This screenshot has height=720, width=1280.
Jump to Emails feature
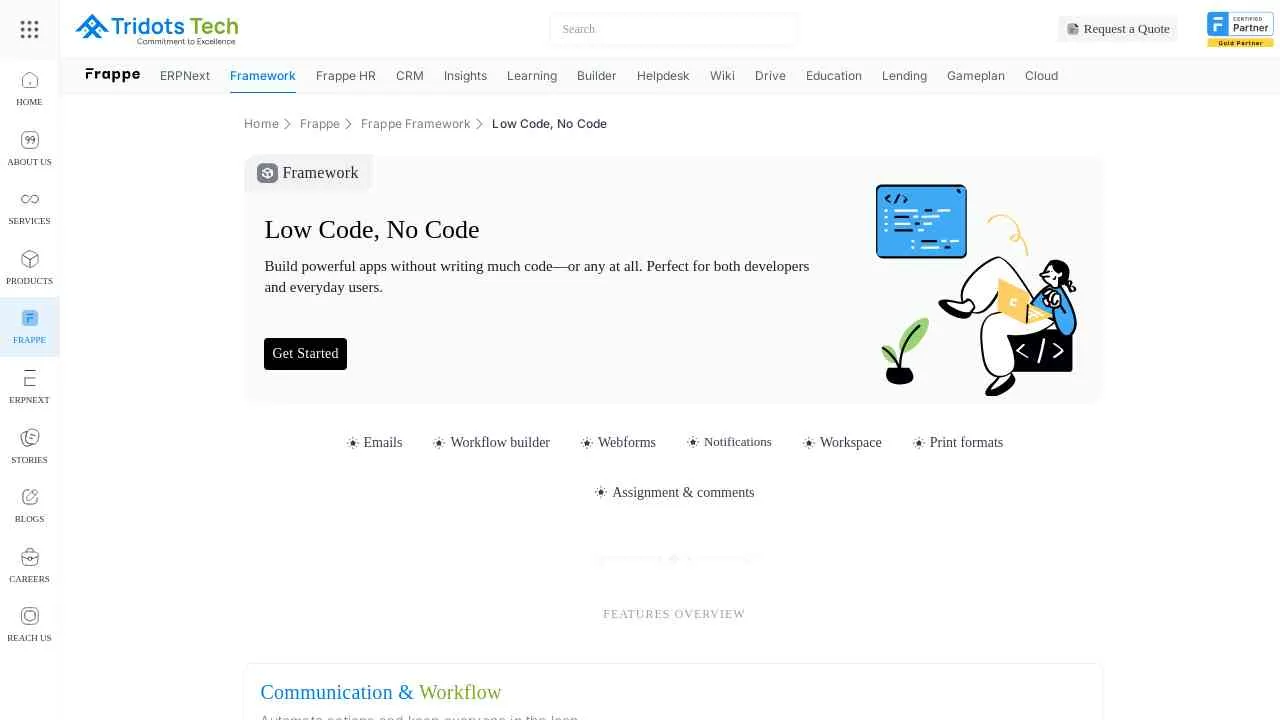(x=375, y=443)
